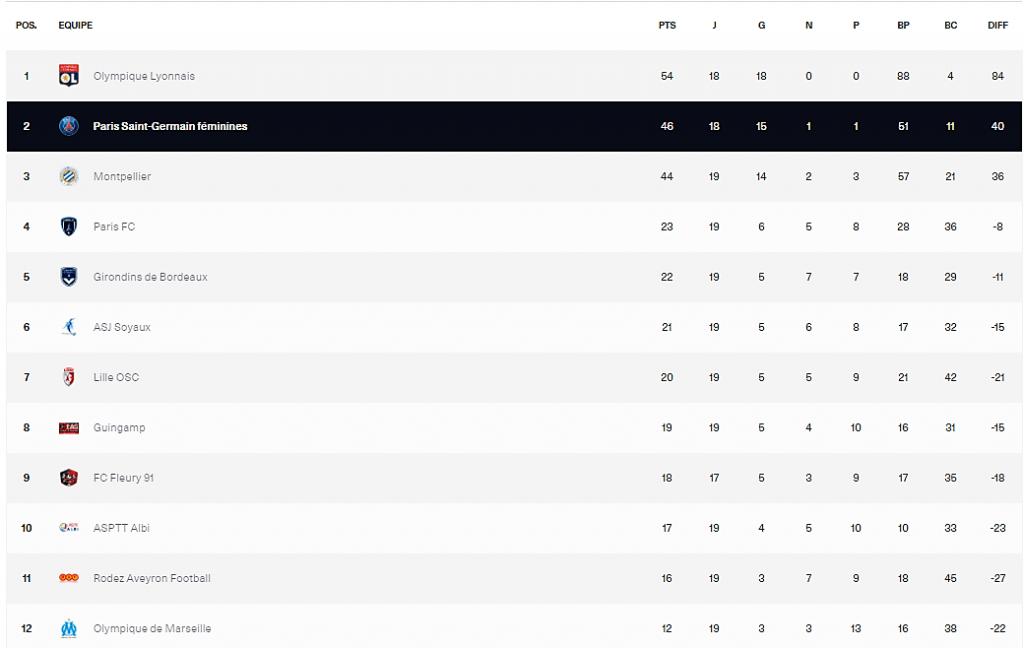Click the Guingamp club logo

(x=69, y=428)
